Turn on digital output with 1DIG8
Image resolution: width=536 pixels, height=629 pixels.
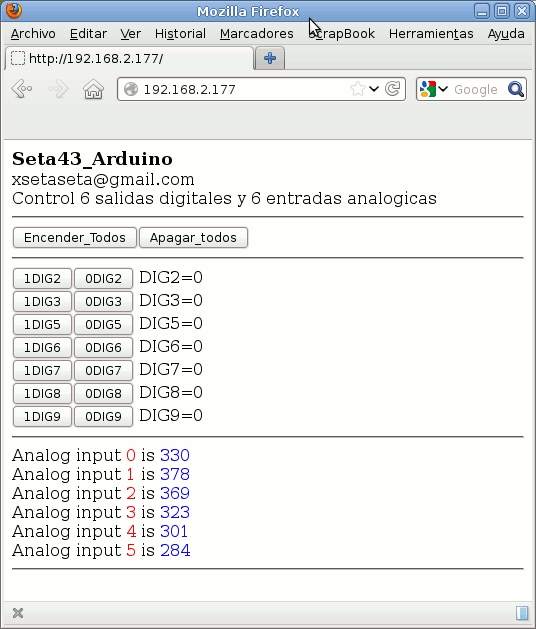[x=42, y=394]
